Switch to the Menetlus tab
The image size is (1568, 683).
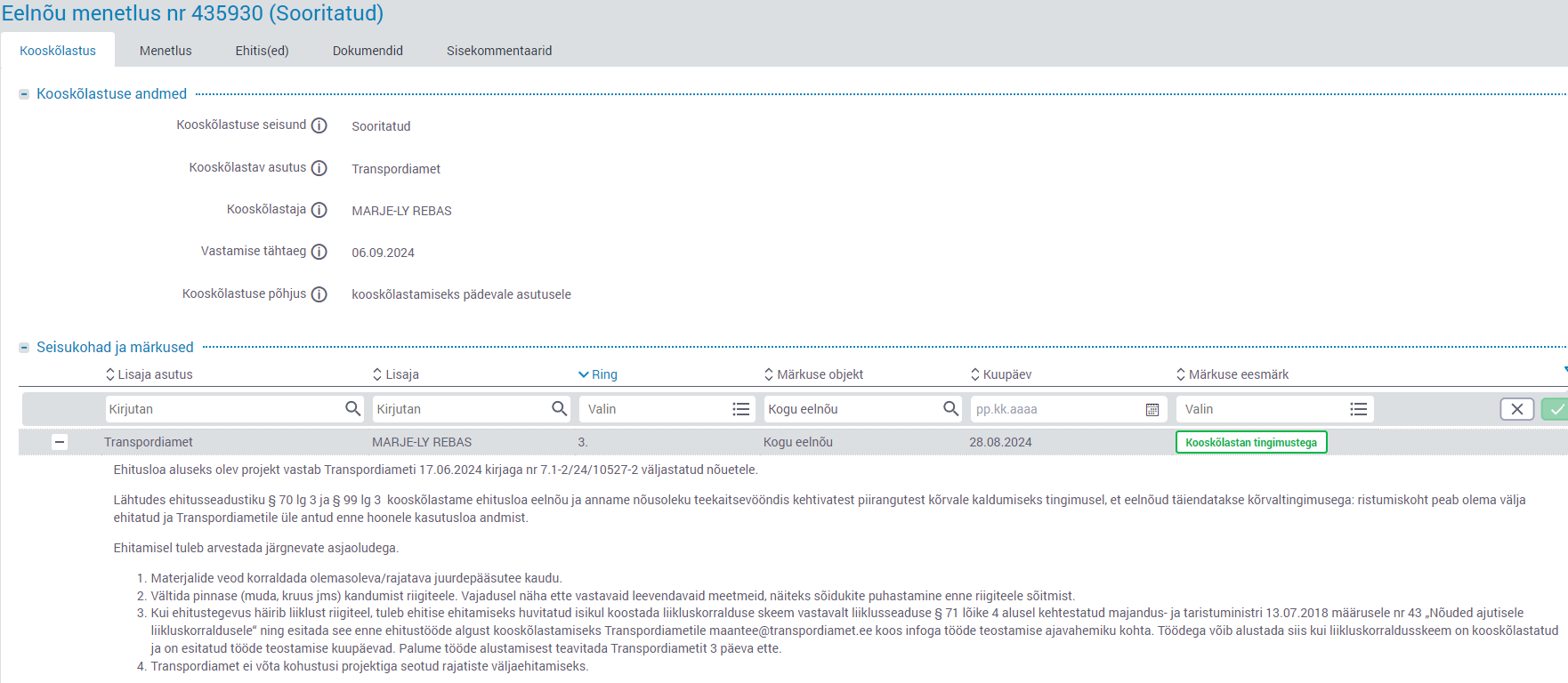(x=166, y=51)
